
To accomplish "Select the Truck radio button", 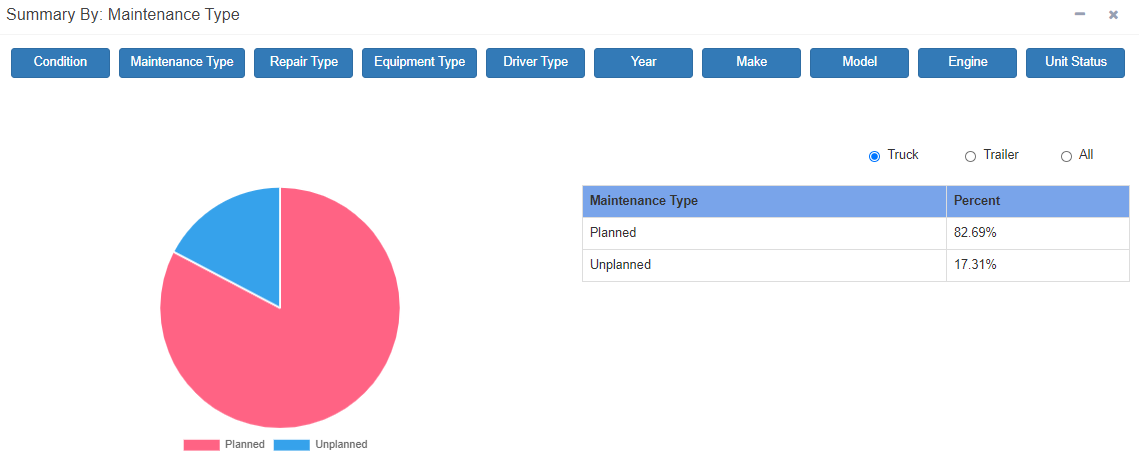I will click(875, 156).
